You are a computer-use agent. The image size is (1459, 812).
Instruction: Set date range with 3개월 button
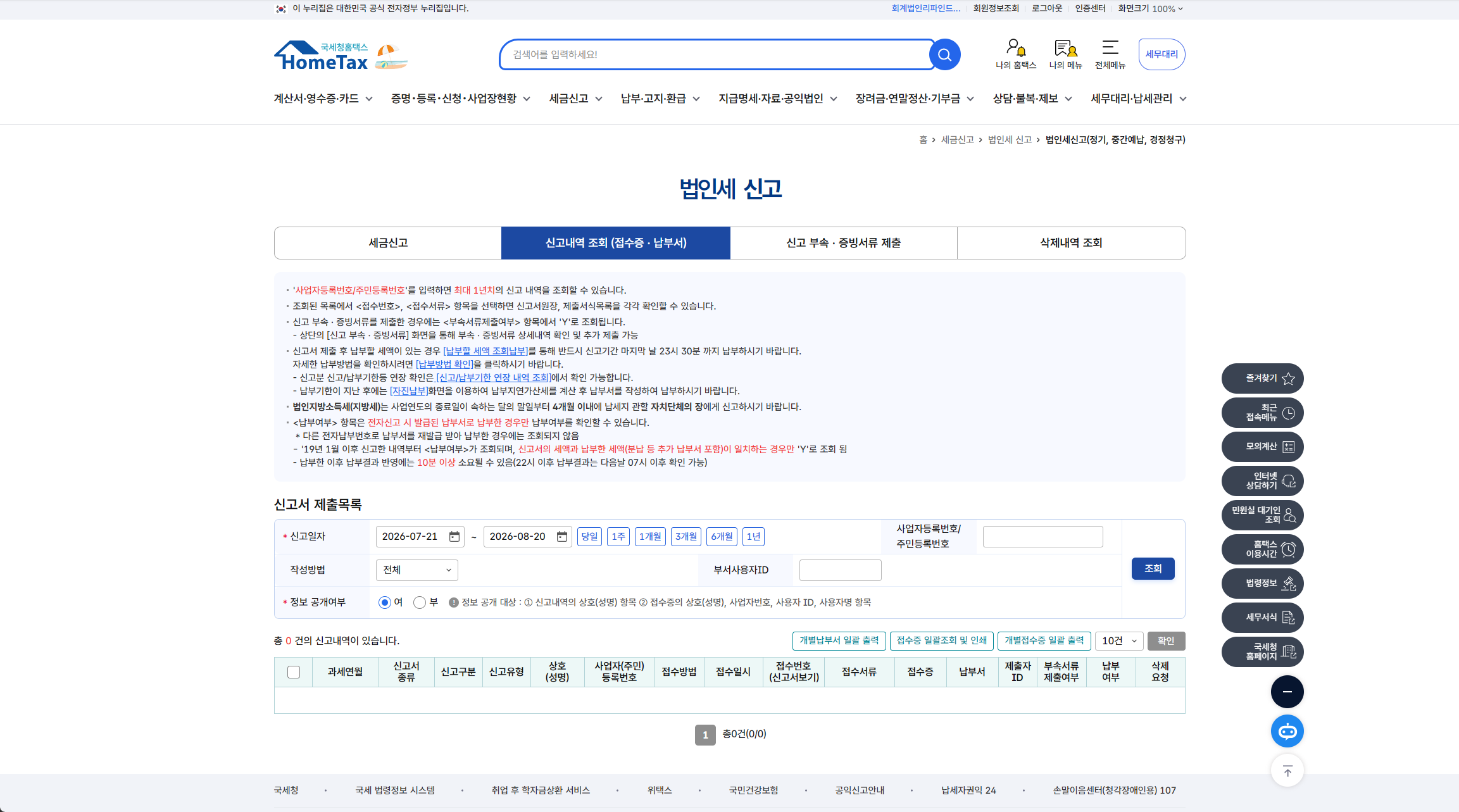pyautogui.click(x=686, y=537)
